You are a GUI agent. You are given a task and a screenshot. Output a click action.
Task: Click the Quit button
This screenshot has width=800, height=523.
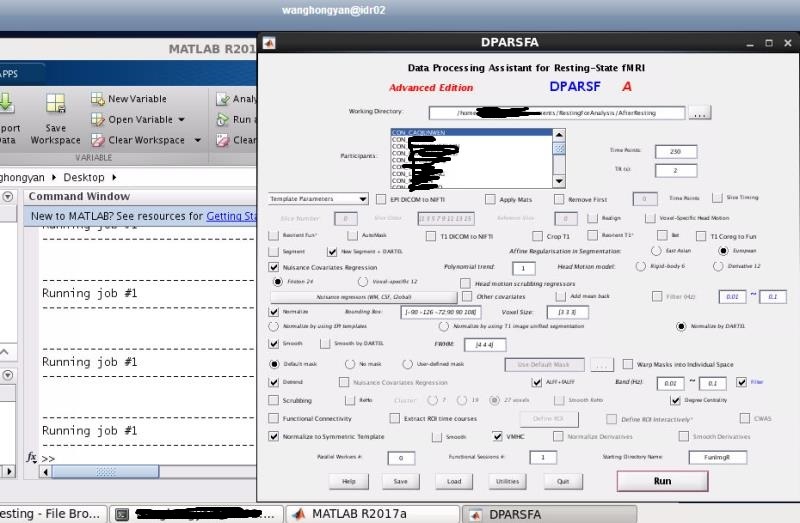[563, 481]
